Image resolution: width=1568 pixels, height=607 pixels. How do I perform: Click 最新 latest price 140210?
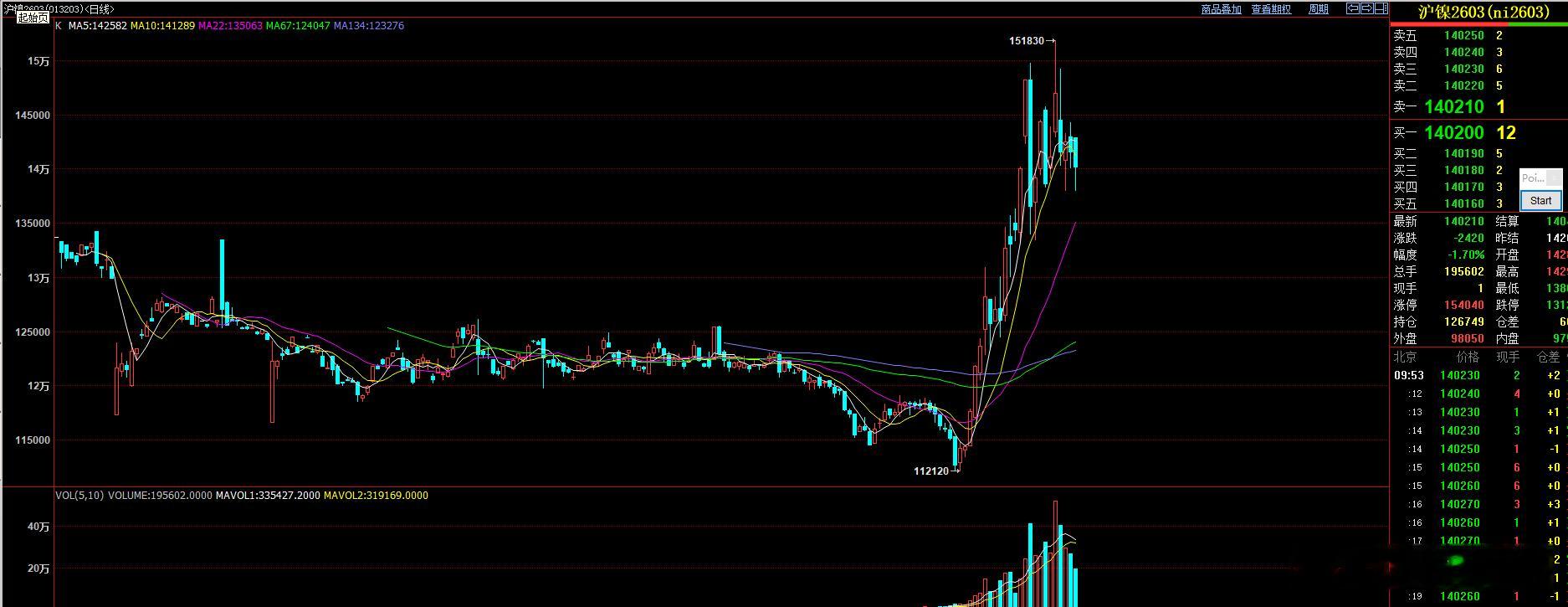(x=1464, y=222)
